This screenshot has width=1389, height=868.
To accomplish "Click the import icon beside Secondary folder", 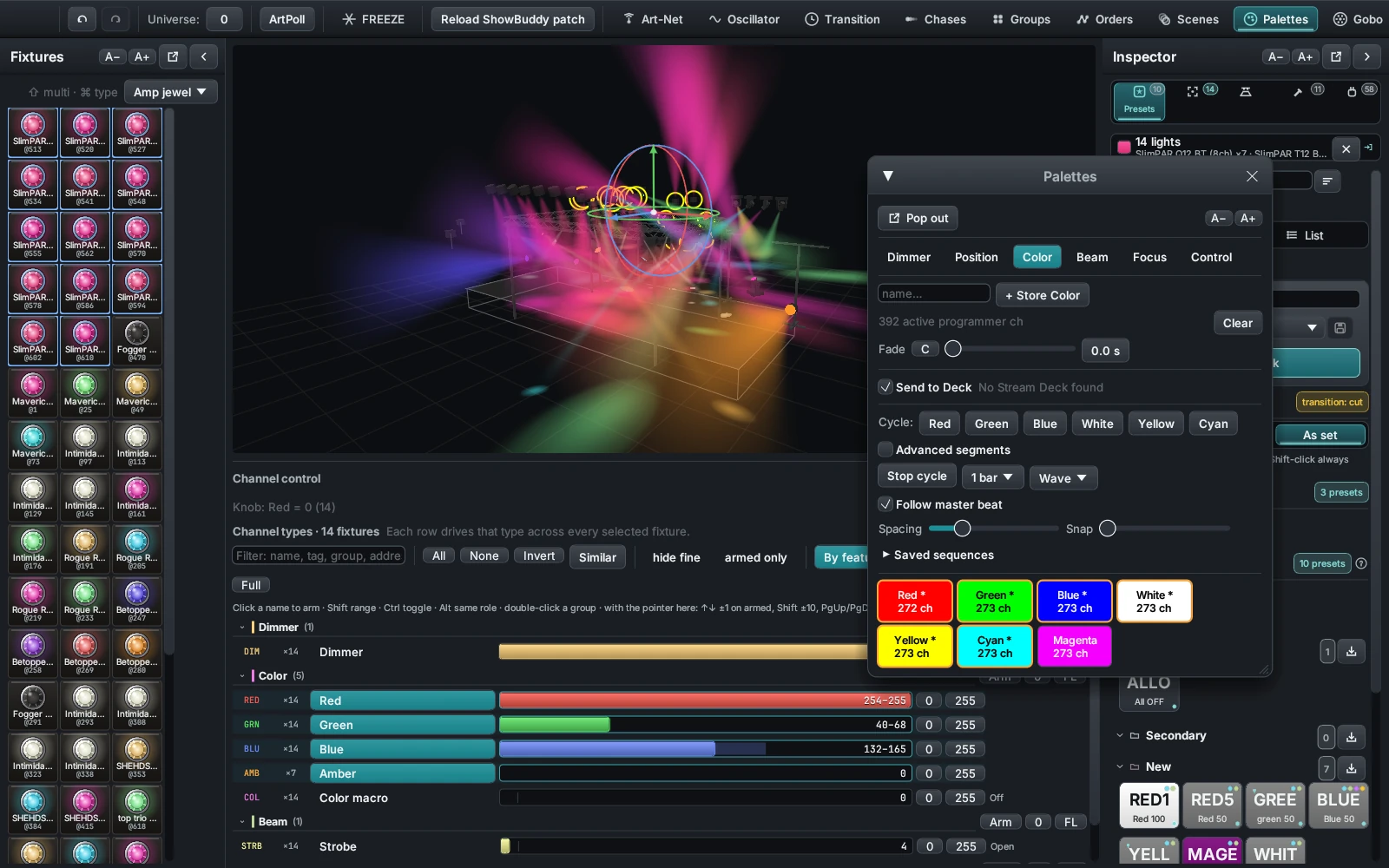I will coord(1352,737).
